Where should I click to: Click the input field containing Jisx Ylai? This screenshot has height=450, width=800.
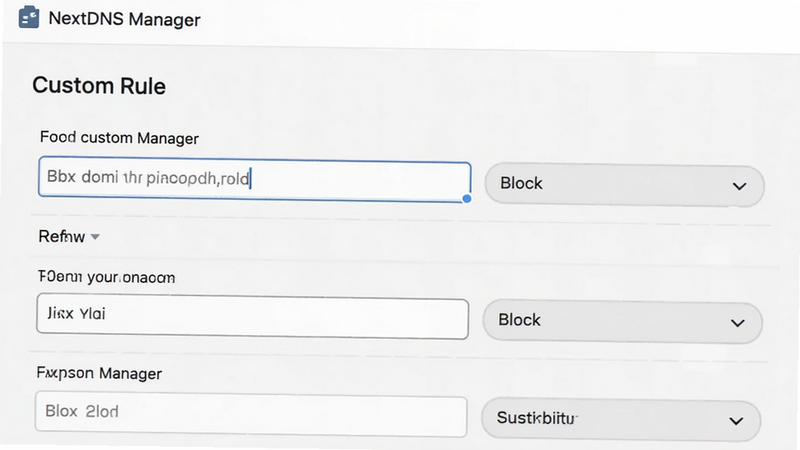pos(253,316)
